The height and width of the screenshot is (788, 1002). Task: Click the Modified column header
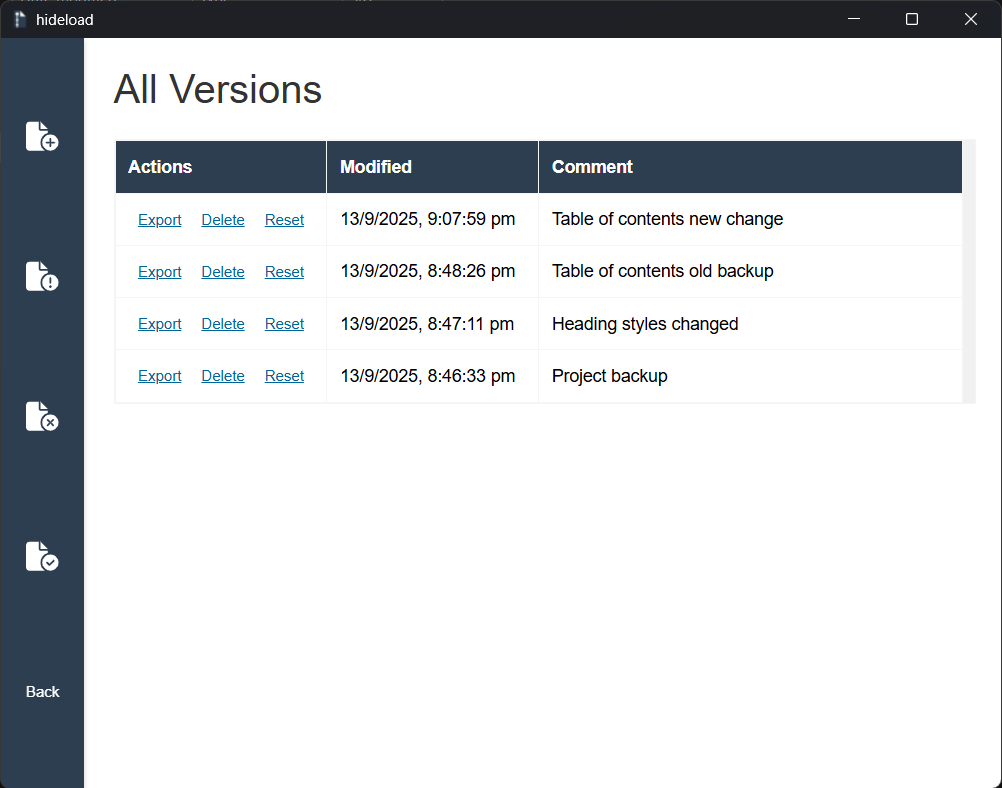[x=376, y=167]
